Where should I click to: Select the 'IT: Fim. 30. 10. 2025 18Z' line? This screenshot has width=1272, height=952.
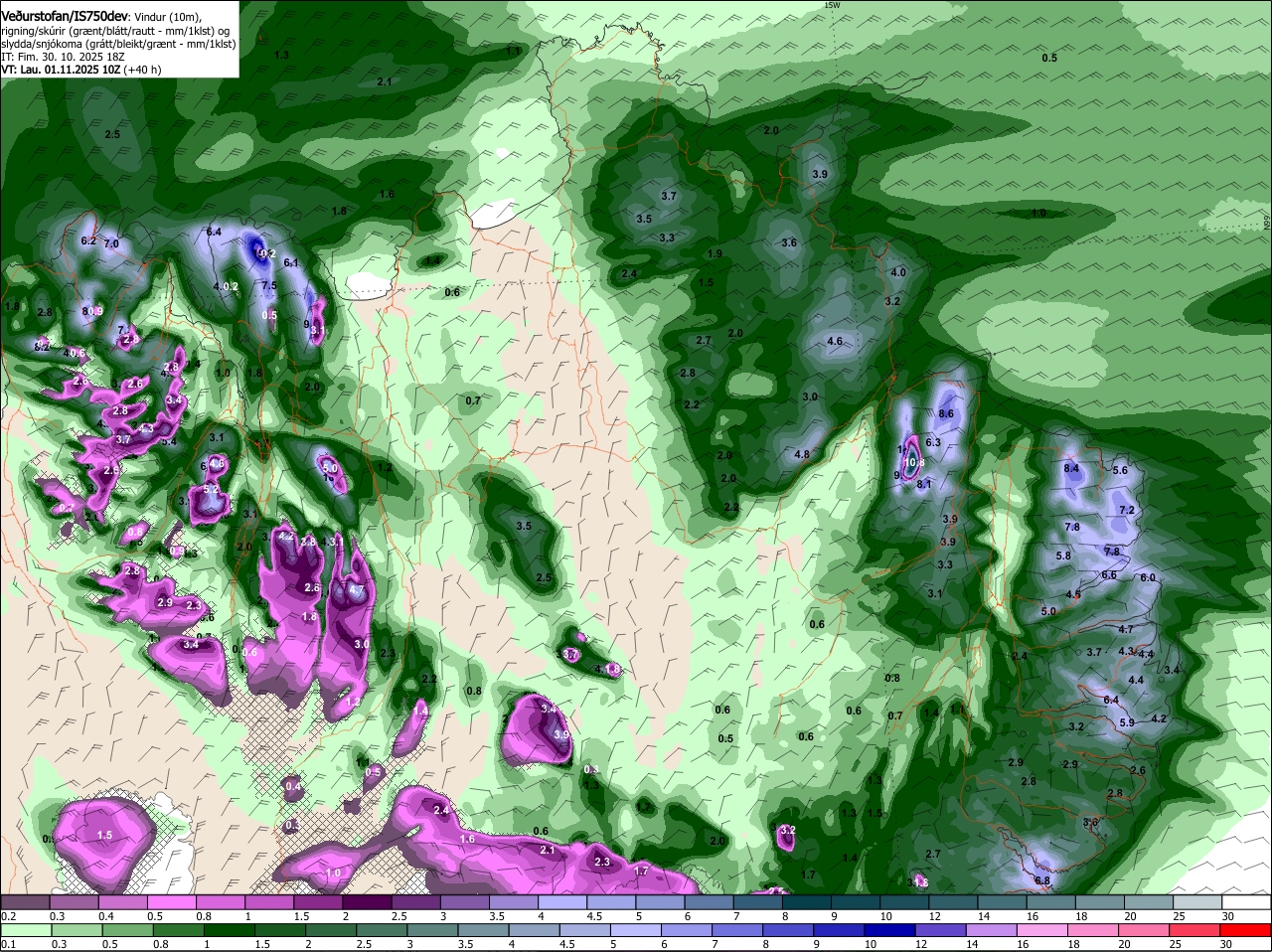pyautogui.click(x=61, y=57)
